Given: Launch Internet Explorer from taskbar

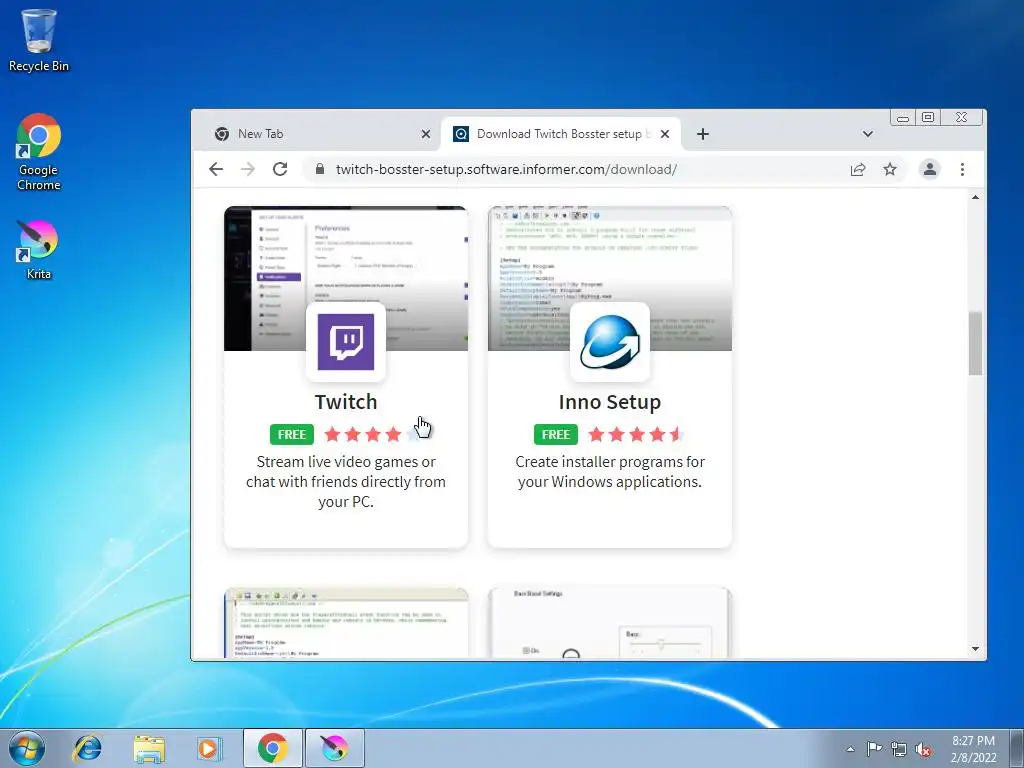Looking at the screenshot, I should click(x=88, y=748).
